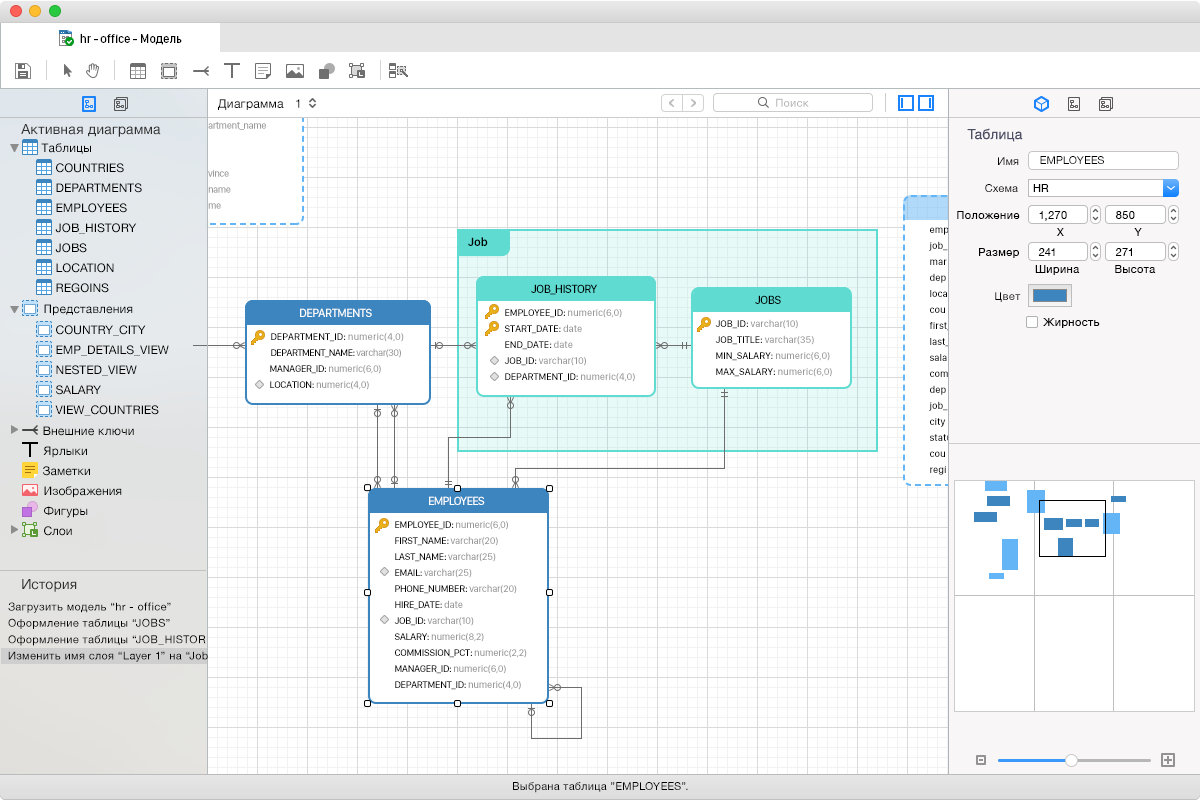Toggle the right sidebar panel button
The height and width of the screenshot is (800, 1200).
[x=926, y=103]
